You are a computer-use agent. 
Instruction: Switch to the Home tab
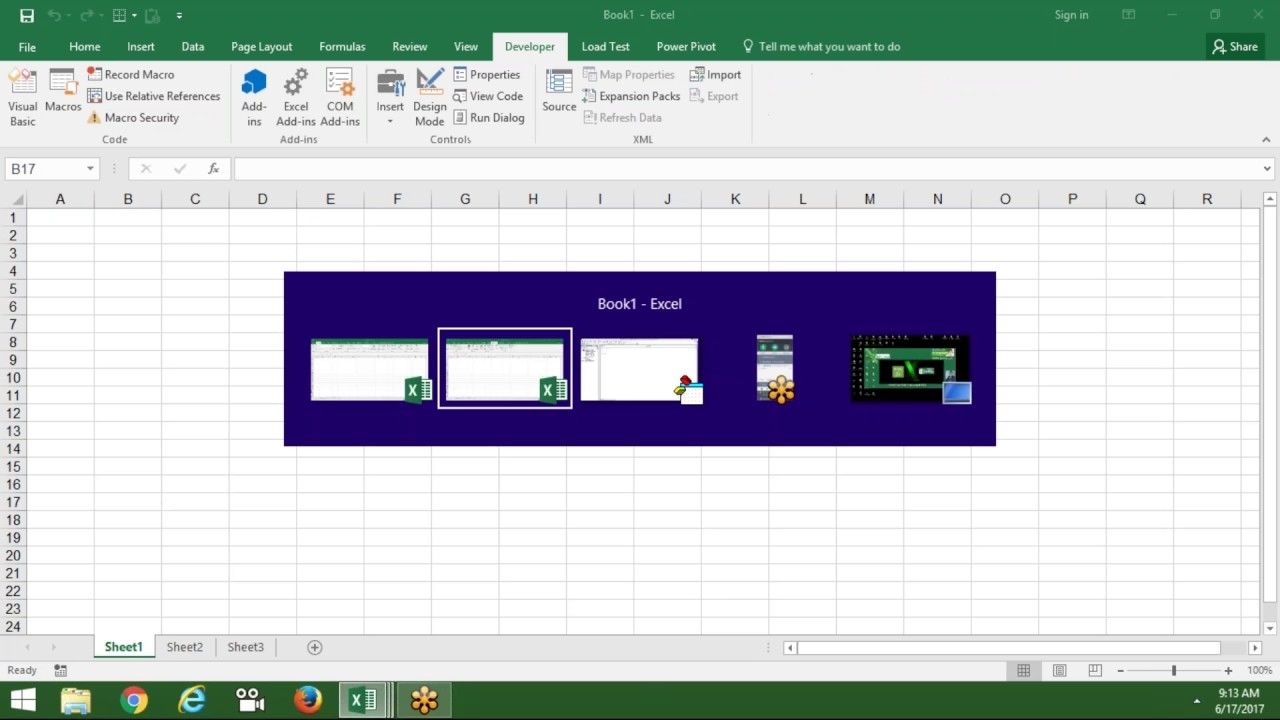point(84,46)
